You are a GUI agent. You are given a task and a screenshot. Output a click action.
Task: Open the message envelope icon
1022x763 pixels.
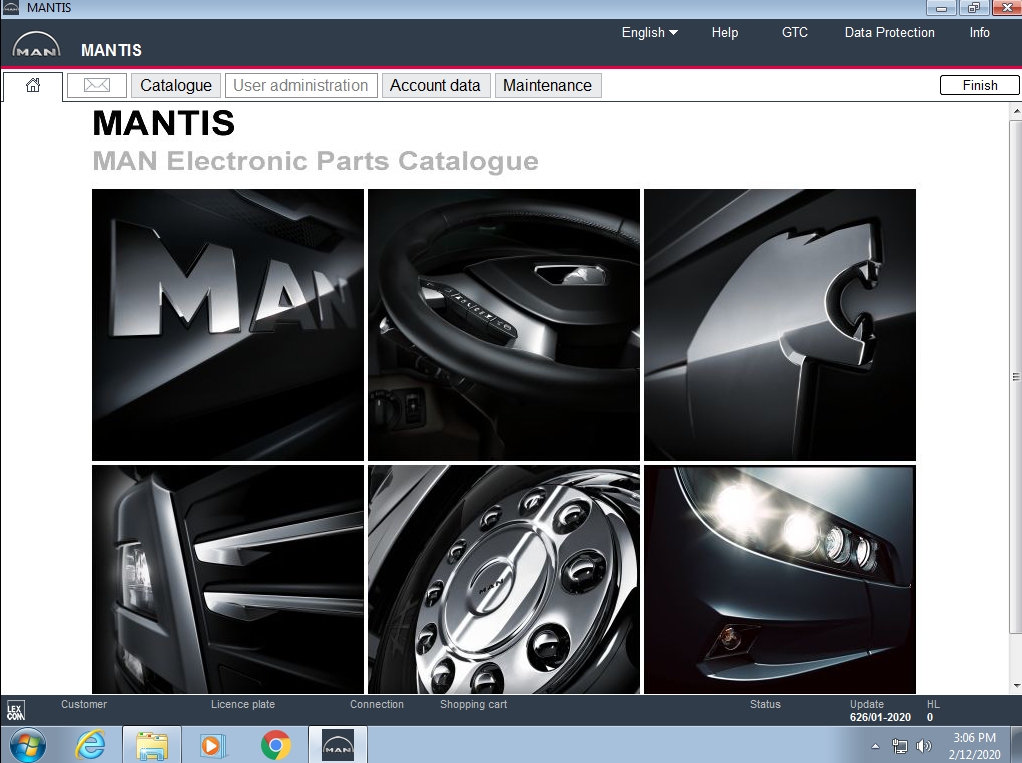click(96, 85)
